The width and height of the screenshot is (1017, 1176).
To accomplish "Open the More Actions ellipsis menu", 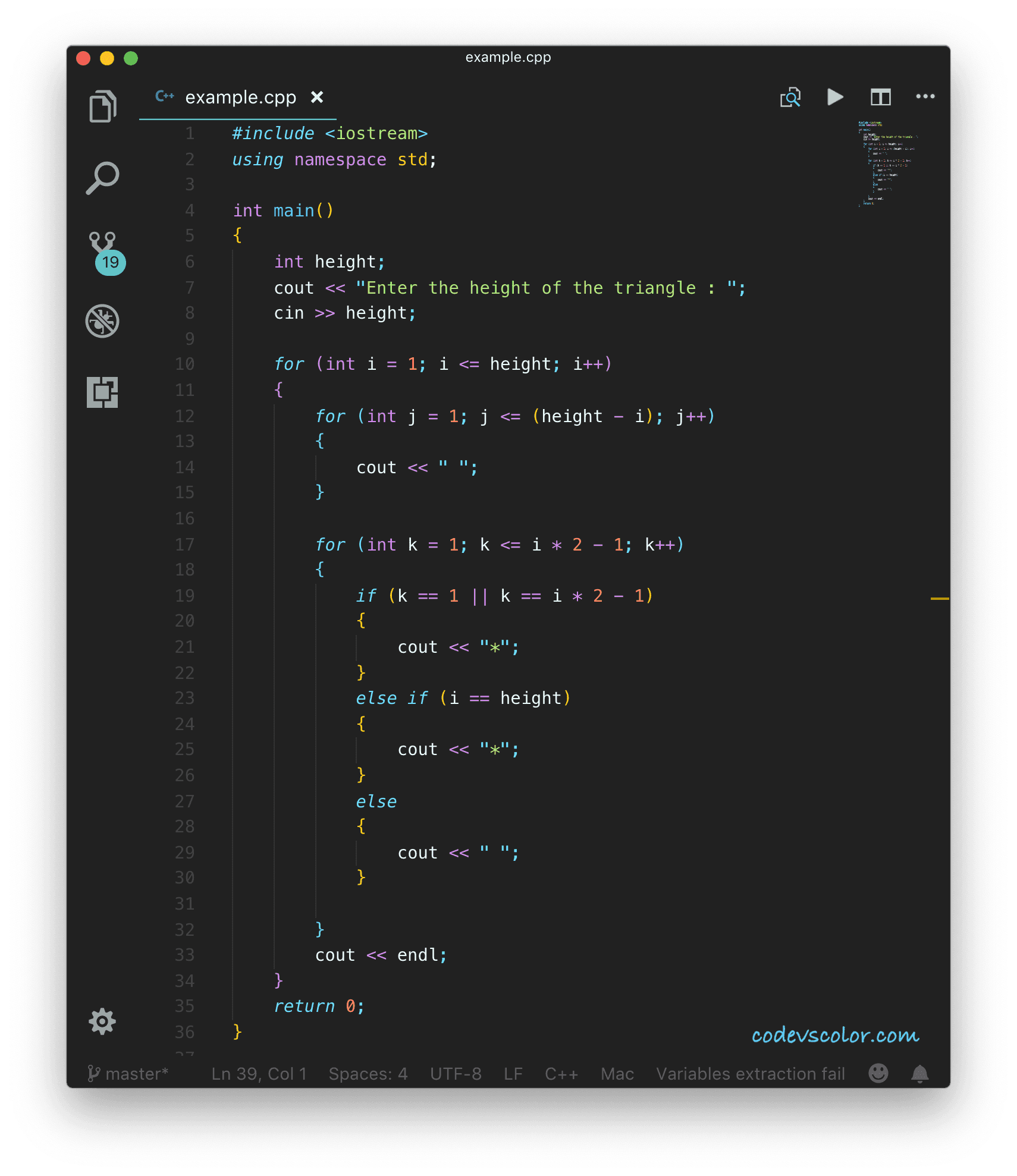I will [925, 97].
